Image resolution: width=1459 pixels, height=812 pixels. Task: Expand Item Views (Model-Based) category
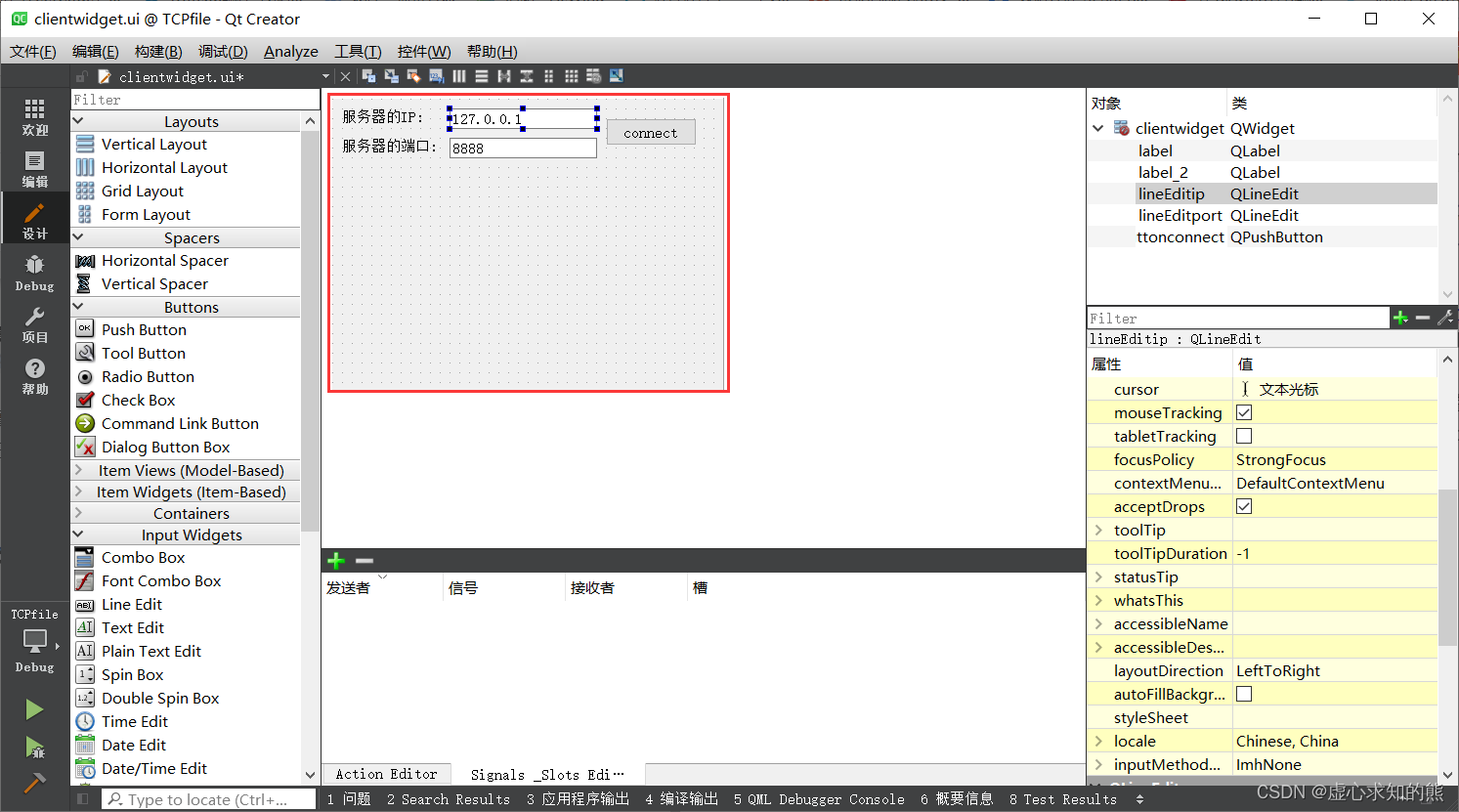pyautogui.click(x=79, y=470)
